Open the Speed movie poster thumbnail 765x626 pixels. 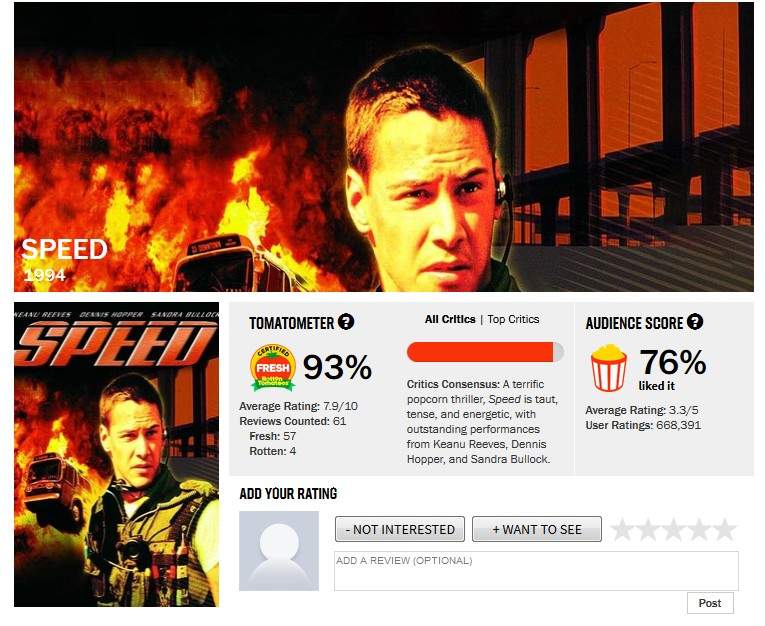click(x=116, y=455)
